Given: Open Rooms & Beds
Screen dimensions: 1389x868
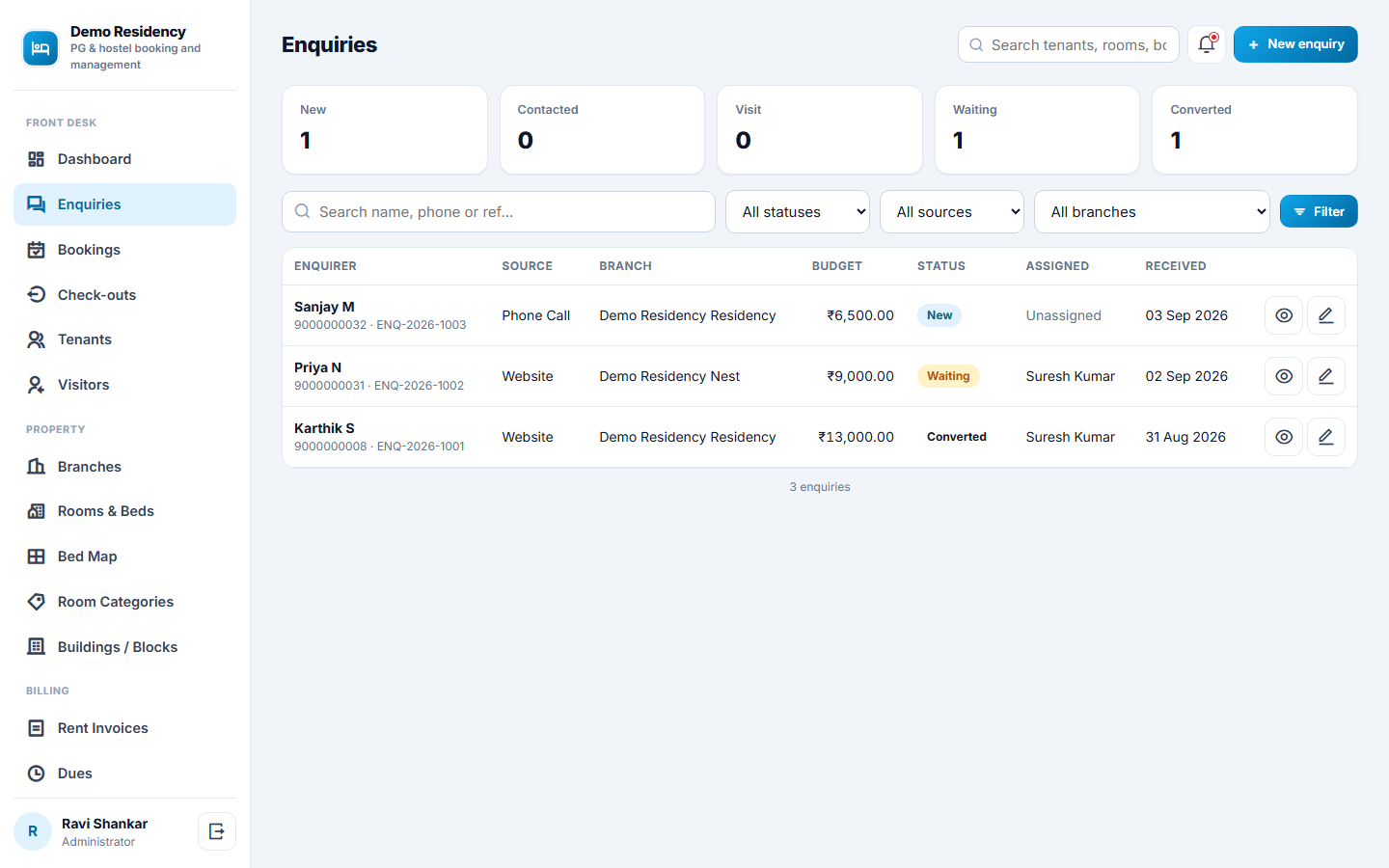Looking at the screenshot, I should [124, 511].
